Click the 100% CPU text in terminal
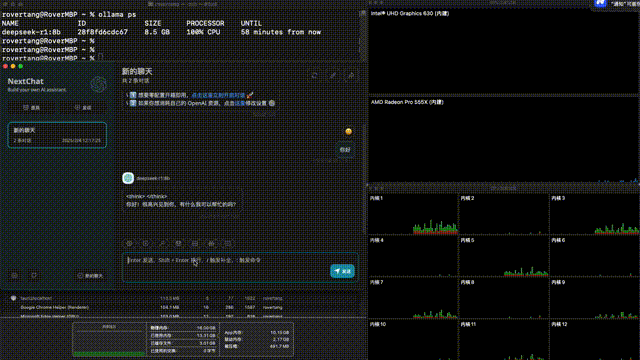Image resolution: width=640 pixels, height=360 pixels. click(203, 32)
